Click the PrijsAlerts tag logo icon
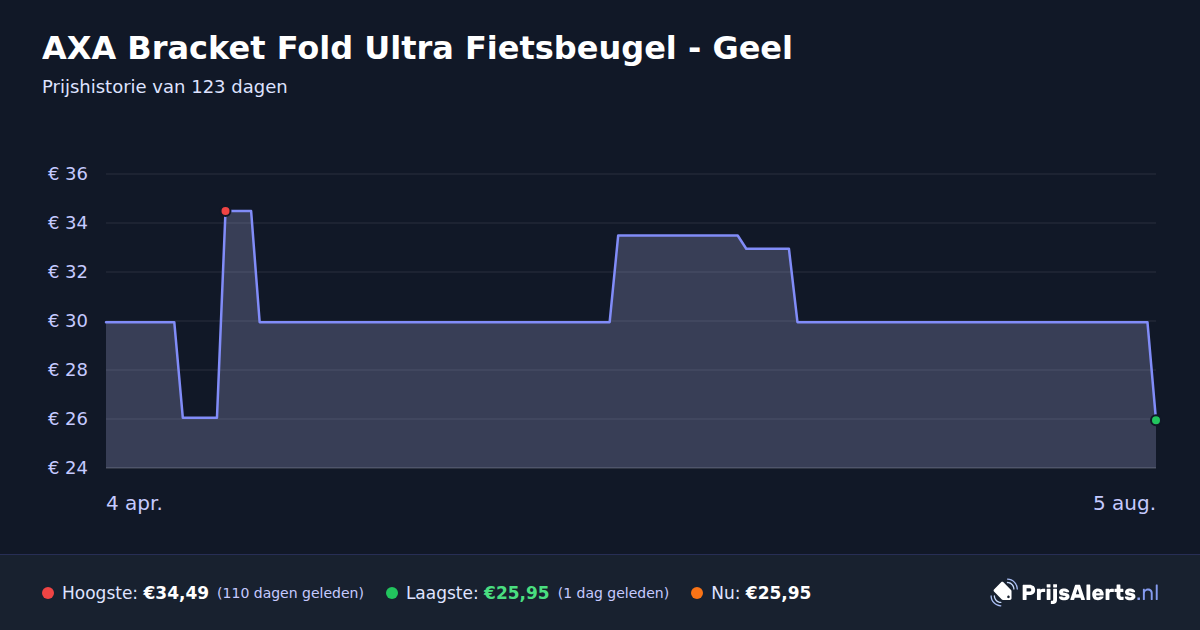The height and width of the screenshot is (630, 1200). pyautogui.click(x=1003, y=593)
